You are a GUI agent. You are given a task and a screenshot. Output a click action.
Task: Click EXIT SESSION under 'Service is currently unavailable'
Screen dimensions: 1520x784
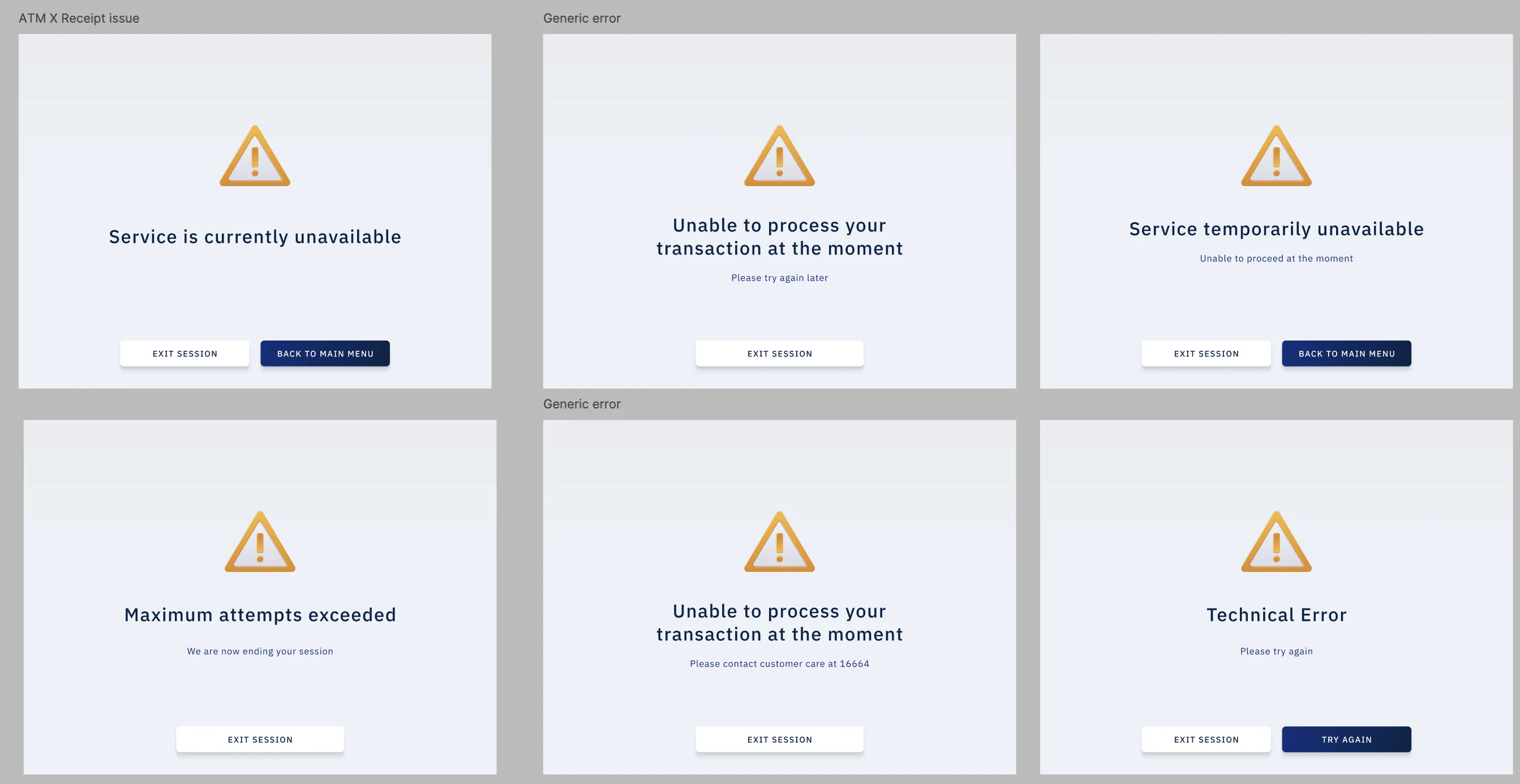[x=184, y=354]
